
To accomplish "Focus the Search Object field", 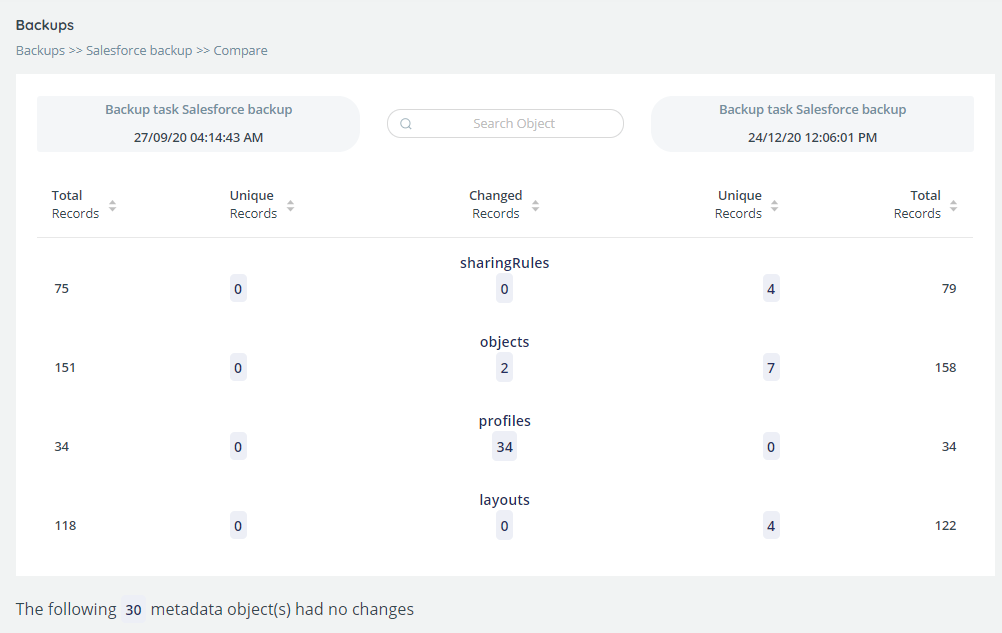I will 505,123.
